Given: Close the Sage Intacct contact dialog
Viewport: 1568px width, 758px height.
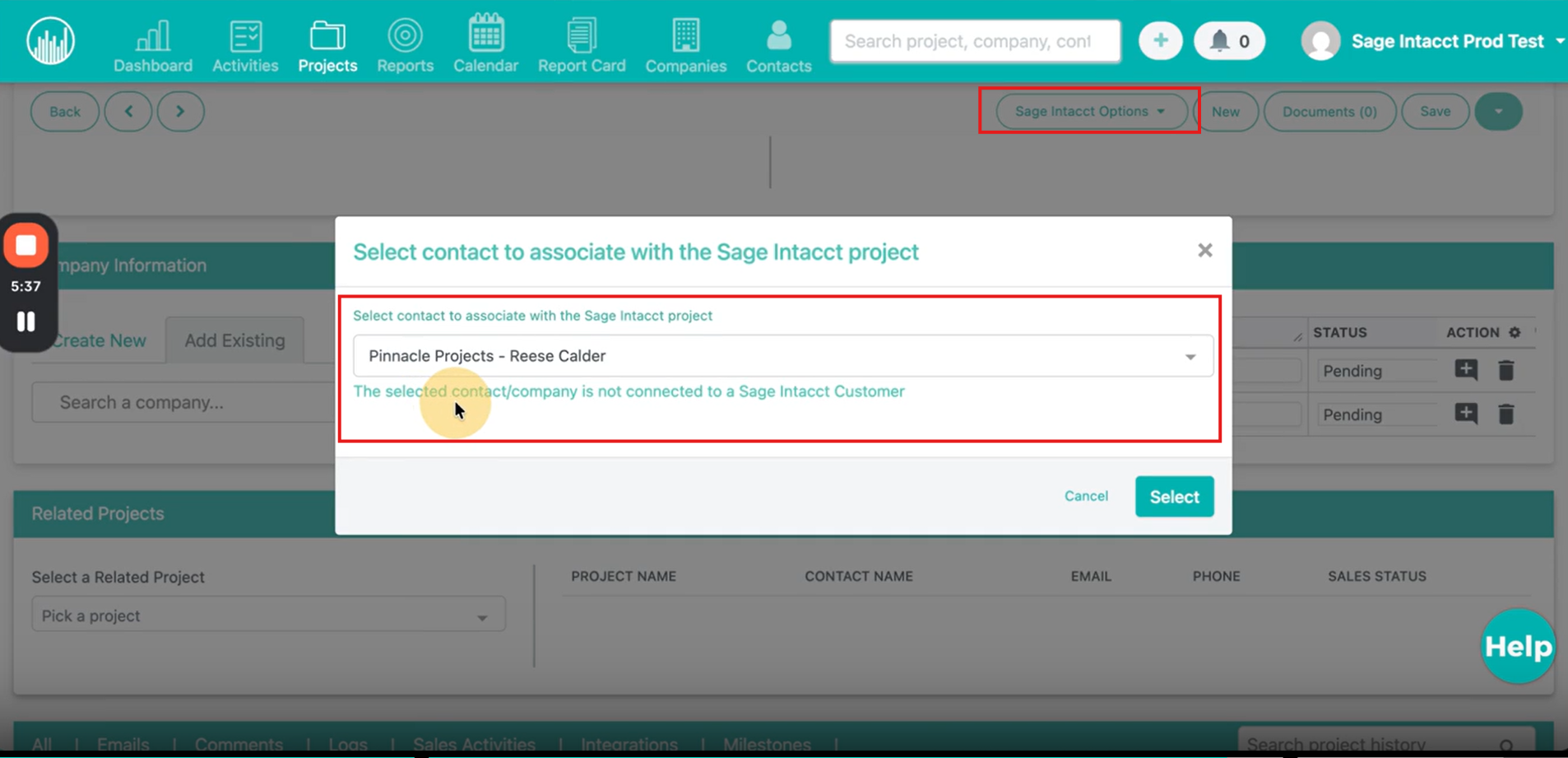Looking at the screenshot, I should tap(1204, 251).
